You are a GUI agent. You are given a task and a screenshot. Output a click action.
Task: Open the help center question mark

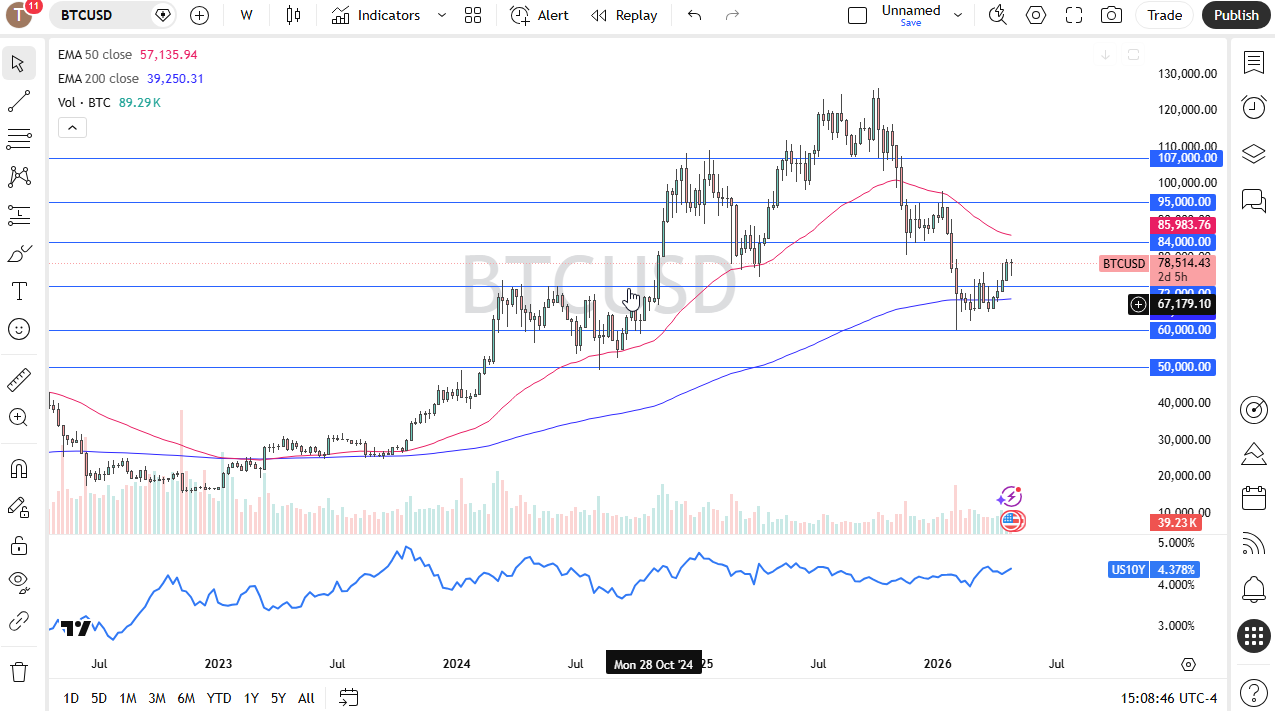pos(1253,692)
